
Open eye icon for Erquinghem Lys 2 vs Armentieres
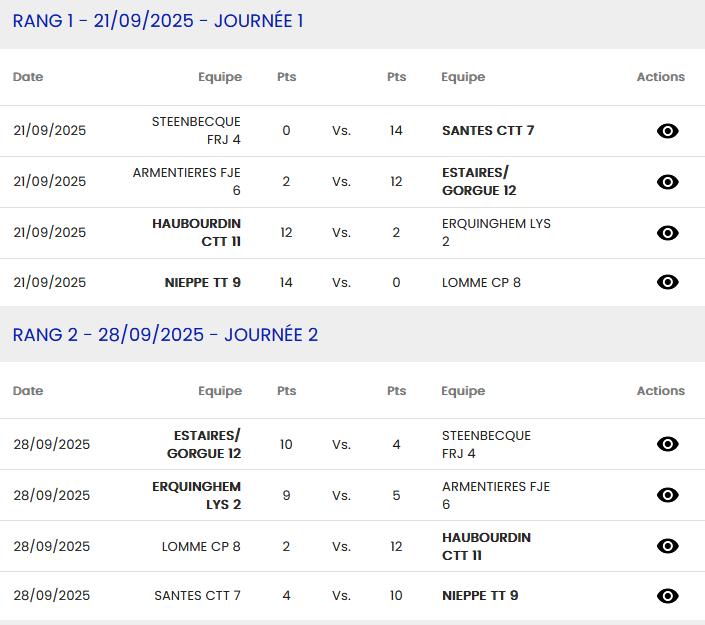pyautogui.click(x=667, y=496)
